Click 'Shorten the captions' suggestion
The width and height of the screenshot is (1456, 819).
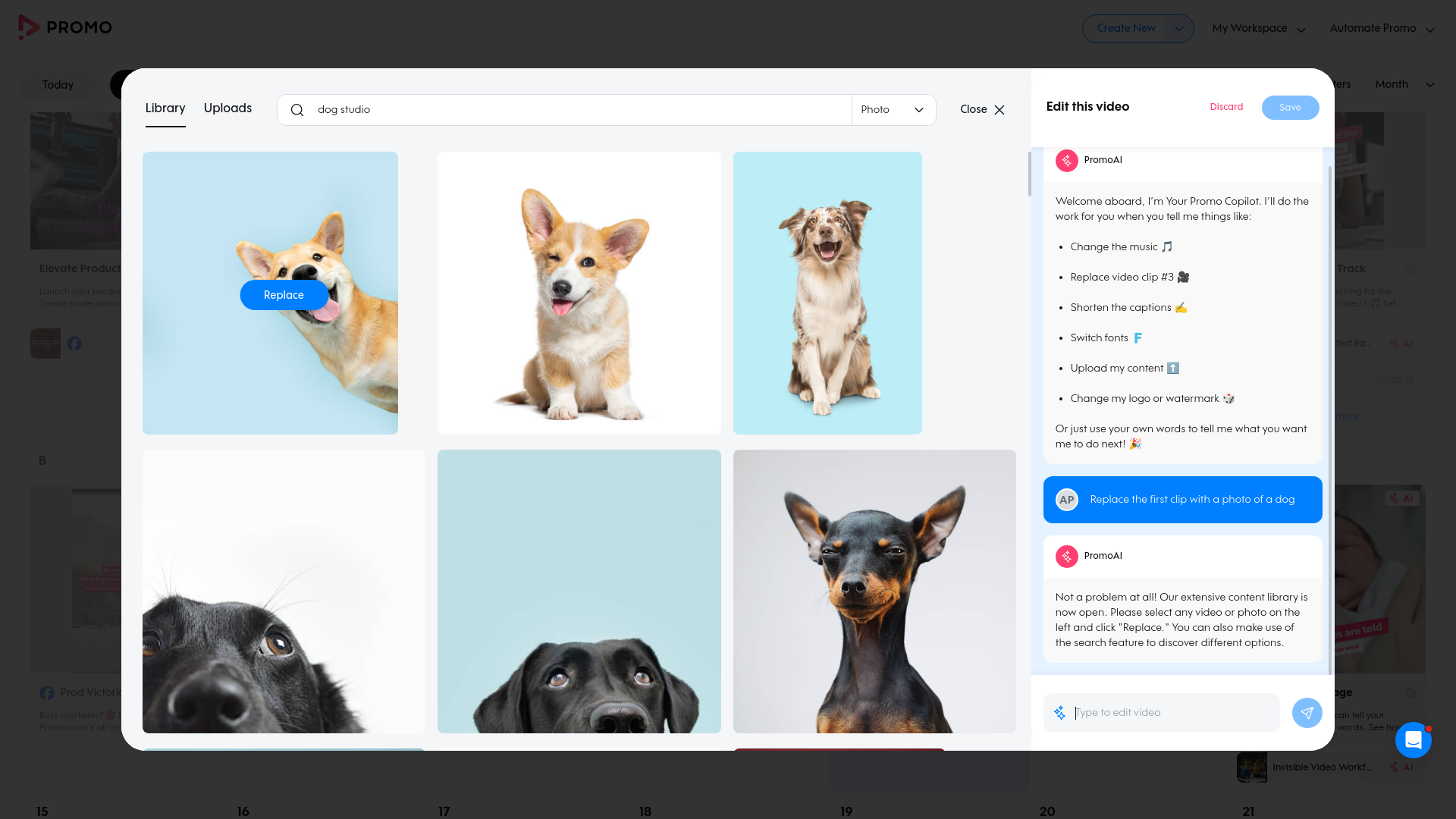(x=1128, y=308)
